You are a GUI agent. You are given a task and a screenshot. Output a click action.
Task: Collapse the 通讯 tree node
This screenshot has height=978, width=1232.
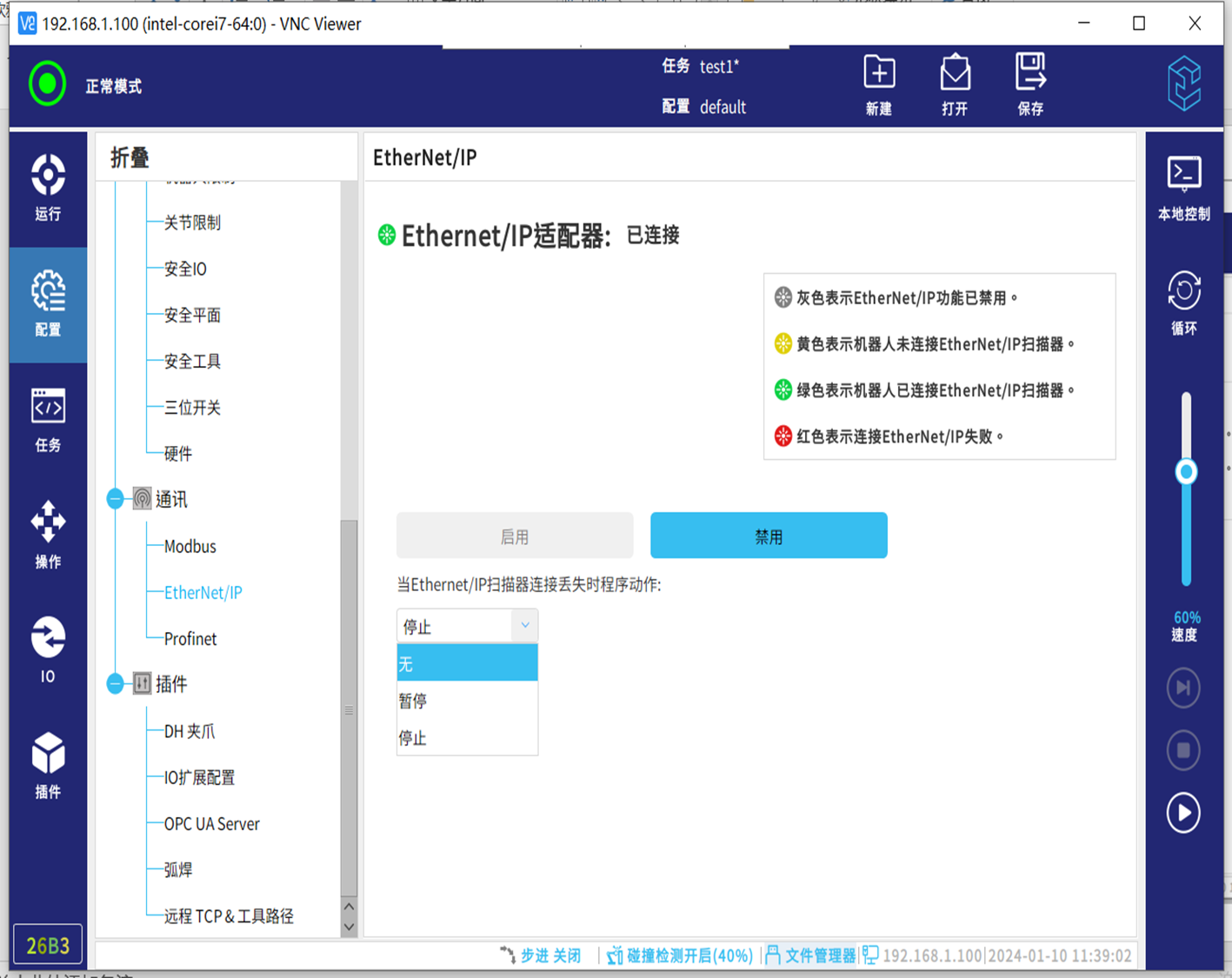point(116,499)
